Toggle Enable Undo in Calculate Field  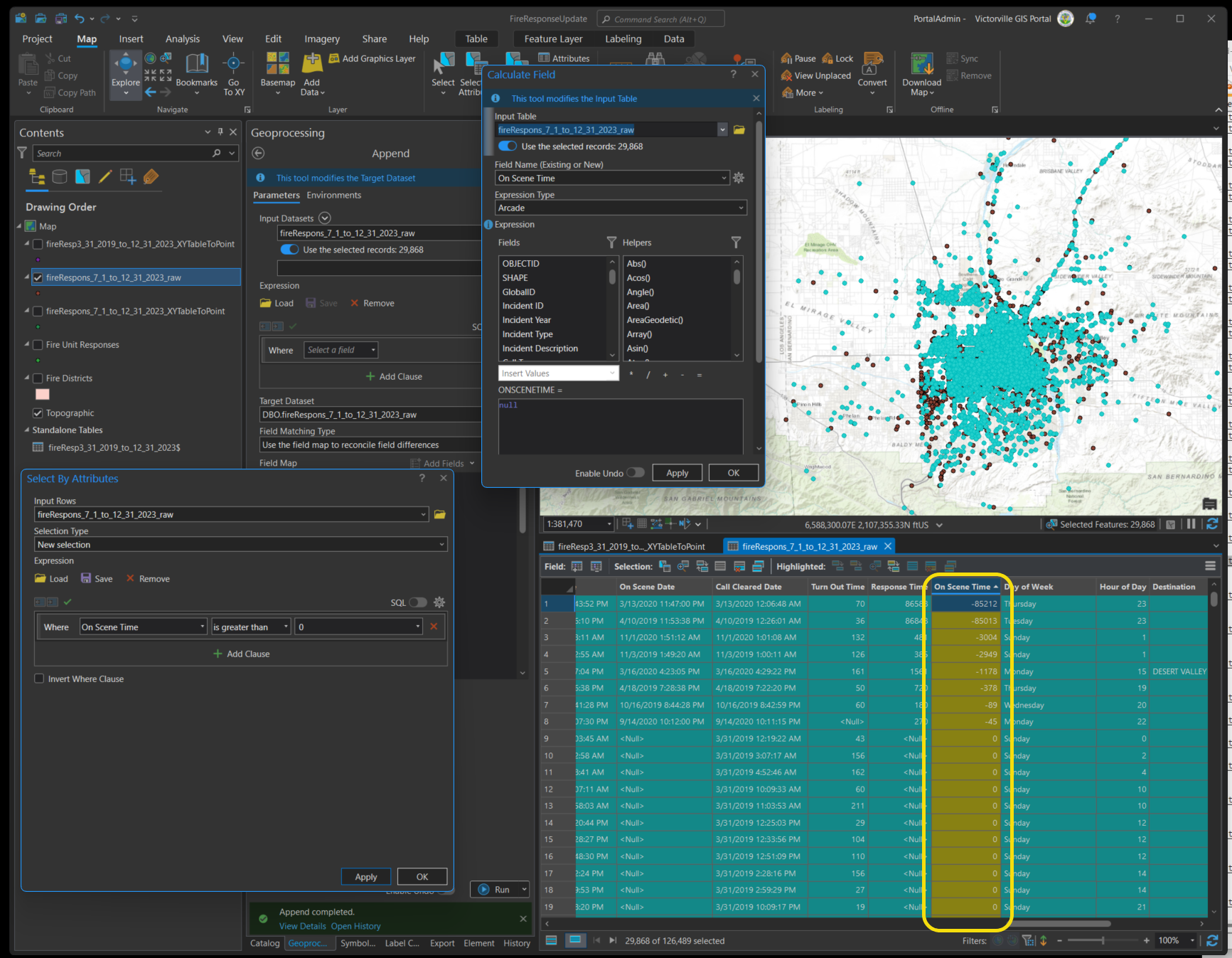[636, 473]
